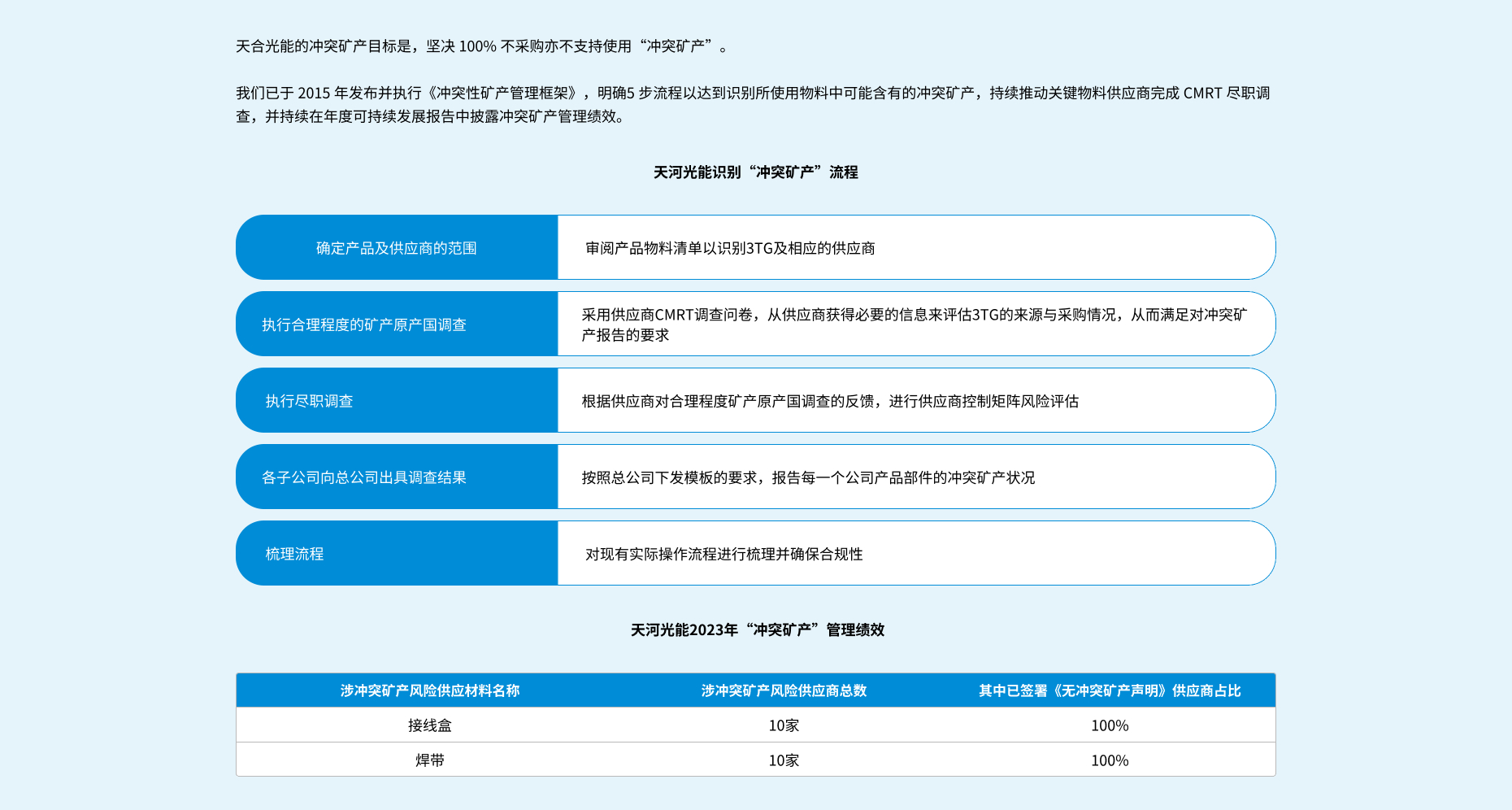Click the 100% cell in the 焊带 row

1110,760
